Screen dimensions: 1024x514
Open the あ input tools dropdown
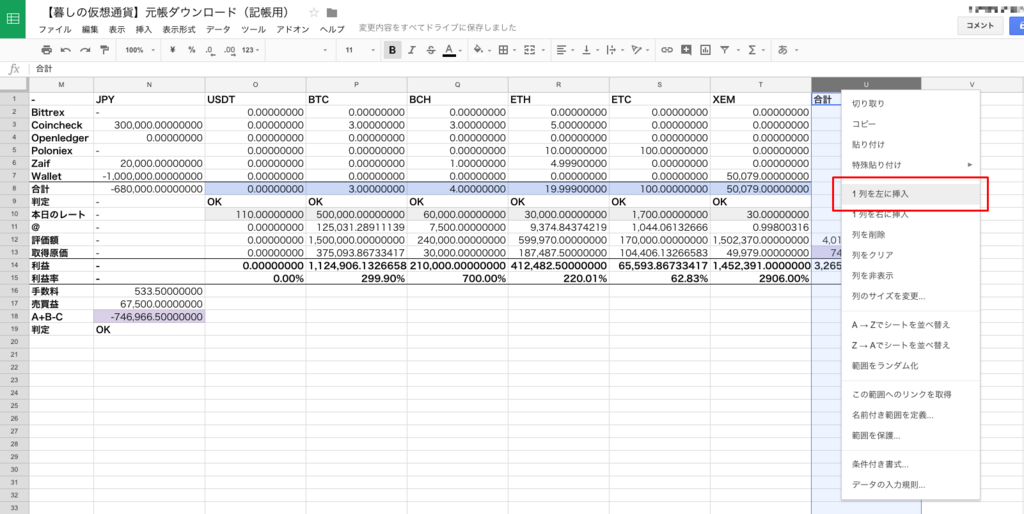point(786,50)
